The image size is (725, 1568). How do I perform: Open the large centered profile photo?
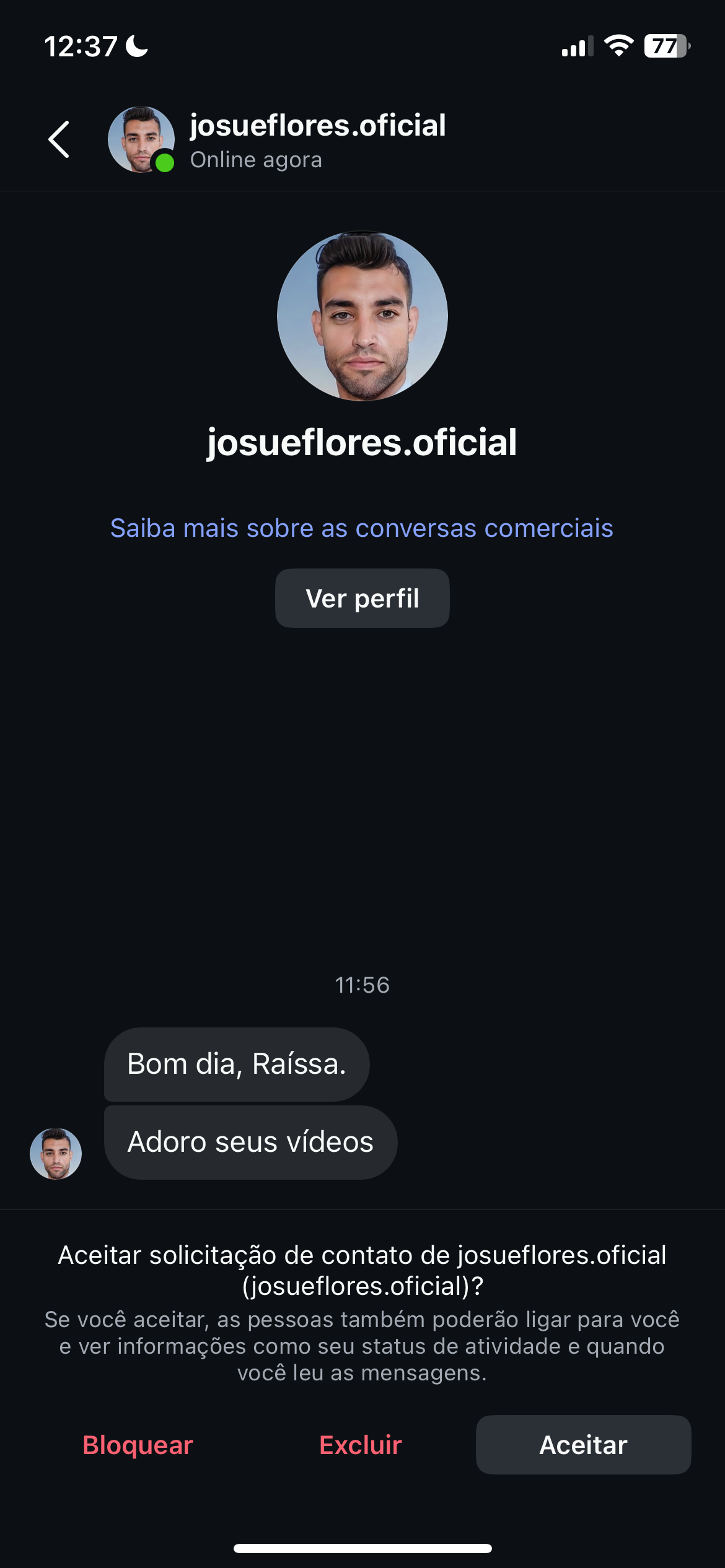tap(362, 316)
